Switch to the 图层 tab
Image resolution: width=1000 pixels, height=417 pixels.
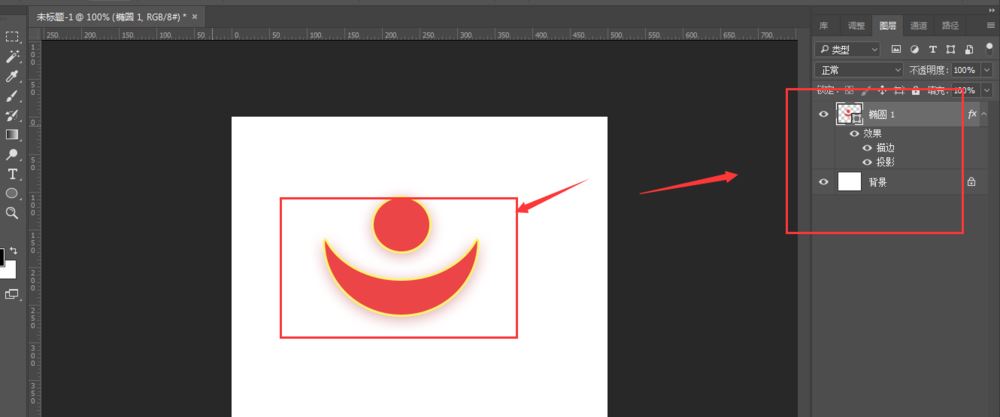click(888, 26)
